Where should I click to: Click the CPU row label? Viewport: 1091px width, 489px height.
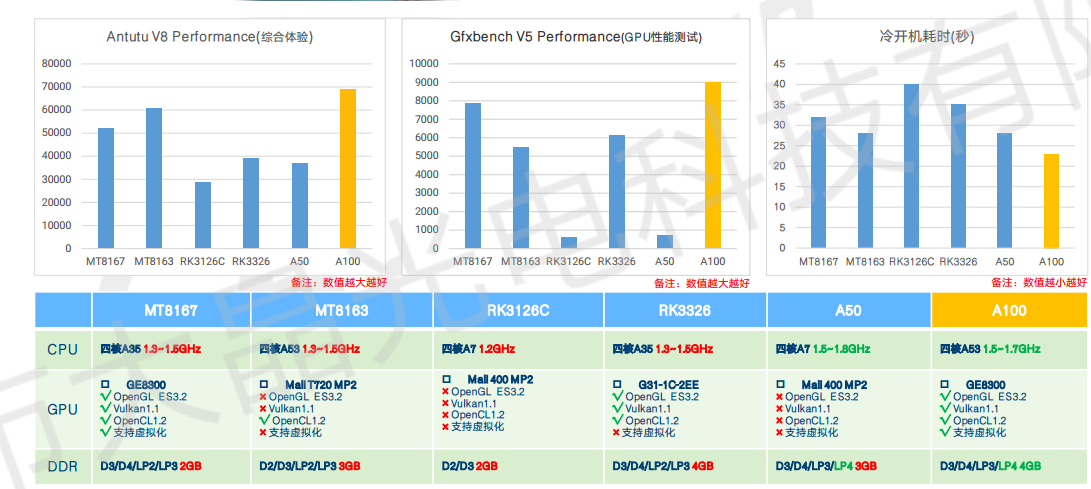pos(63,349)
